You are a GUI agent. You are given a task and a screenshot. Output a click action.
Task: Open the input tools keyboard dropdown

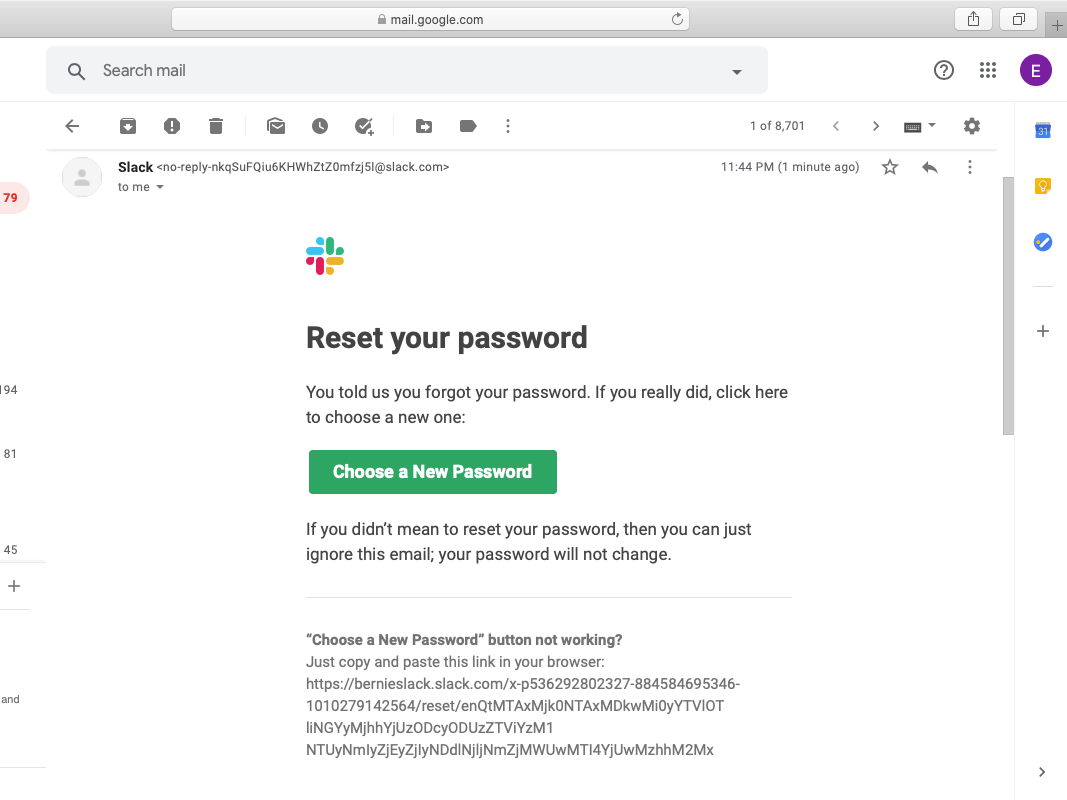click(x=919, y=127)
